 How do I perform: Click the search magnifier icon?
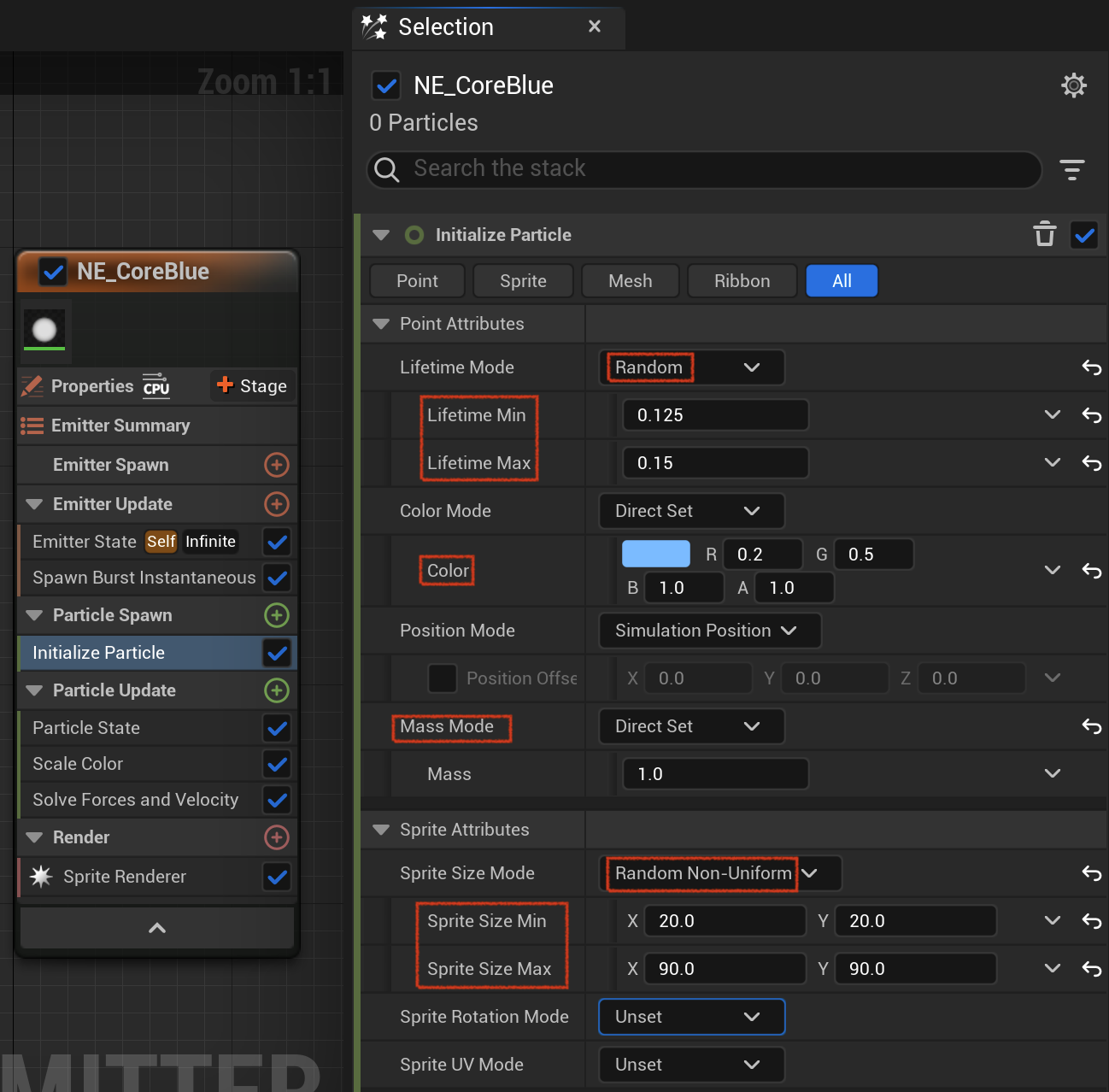(387, 169)
